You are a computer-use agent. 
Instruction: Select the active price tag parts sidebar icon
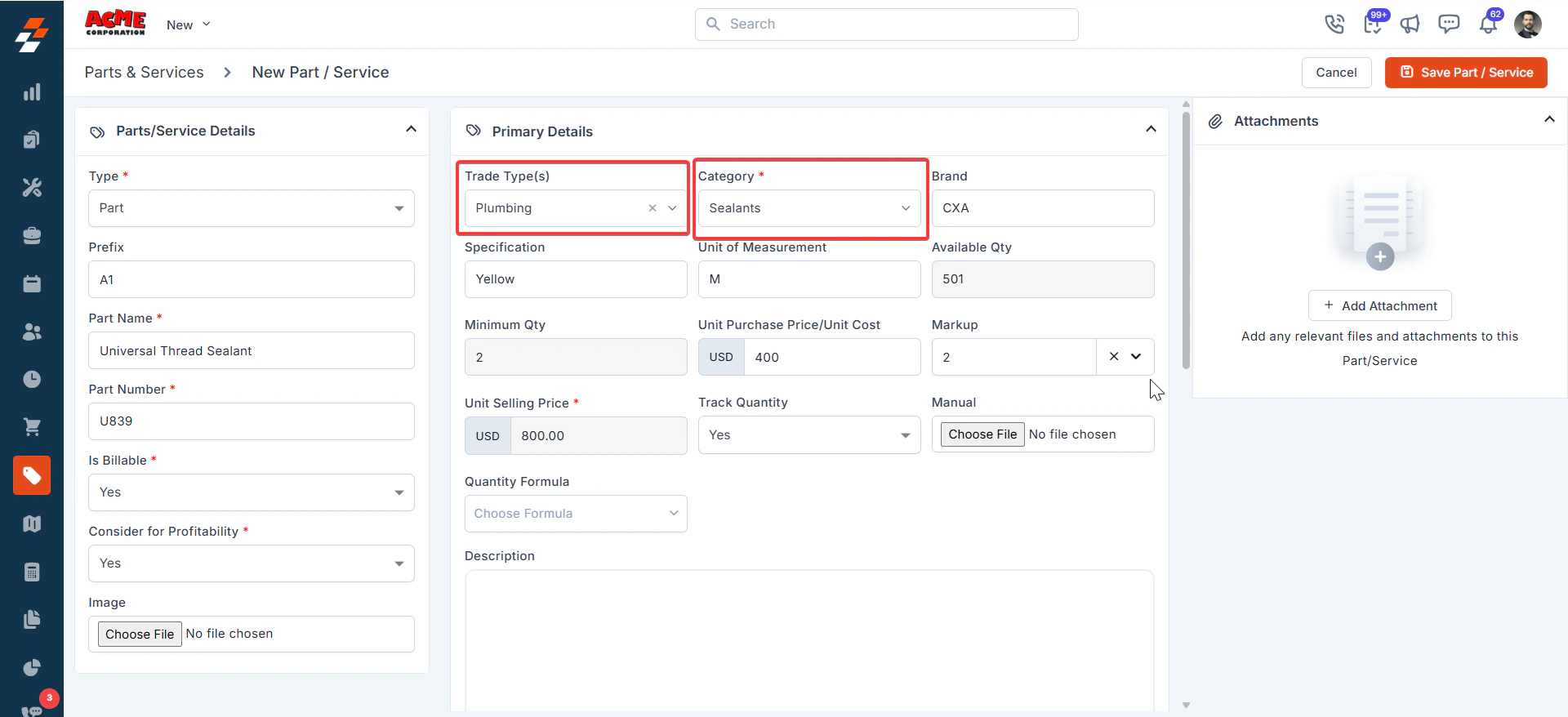click(x=32, y=475)
